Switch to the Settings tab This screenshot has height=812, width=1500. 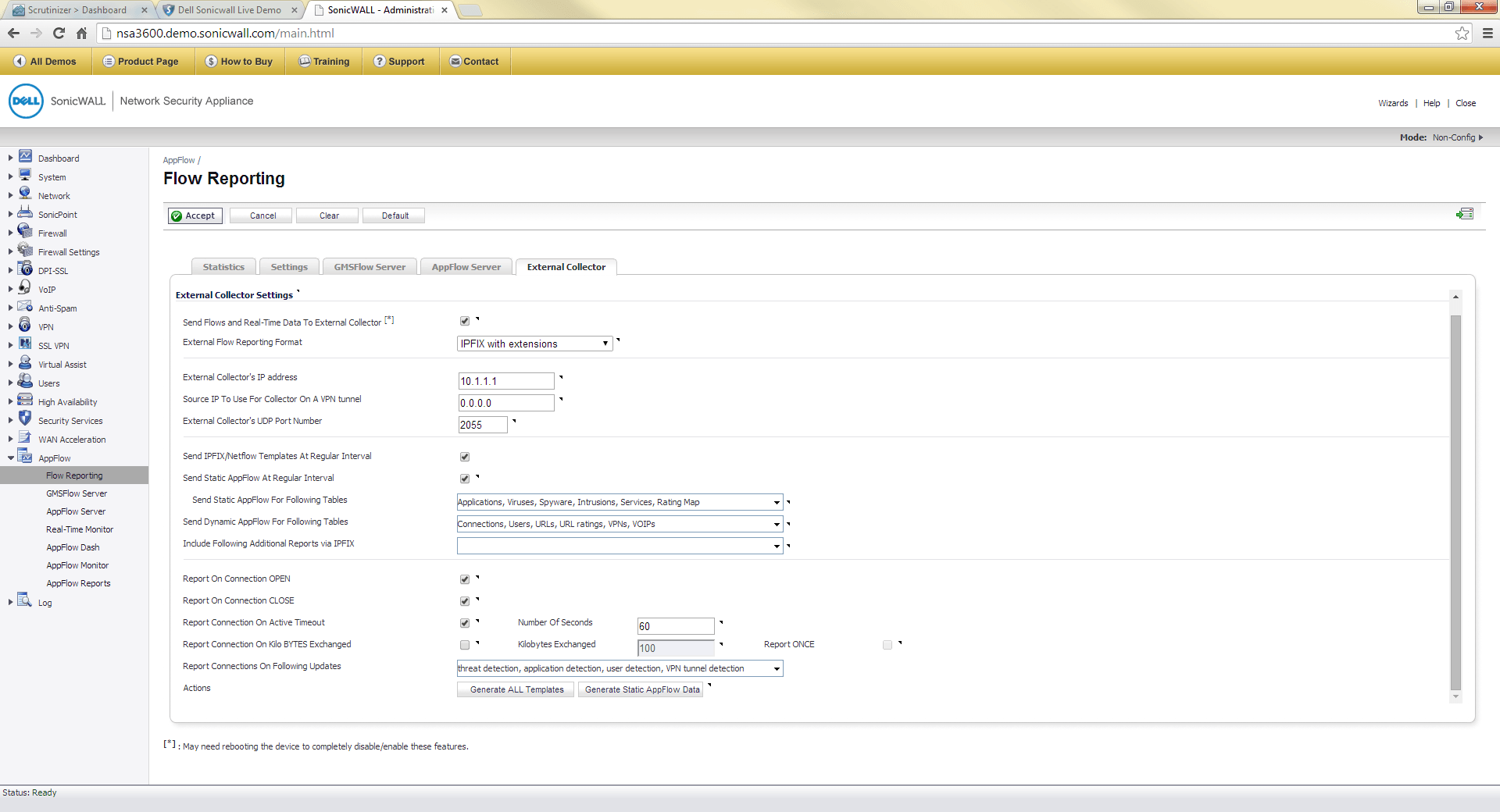(289, 267)
